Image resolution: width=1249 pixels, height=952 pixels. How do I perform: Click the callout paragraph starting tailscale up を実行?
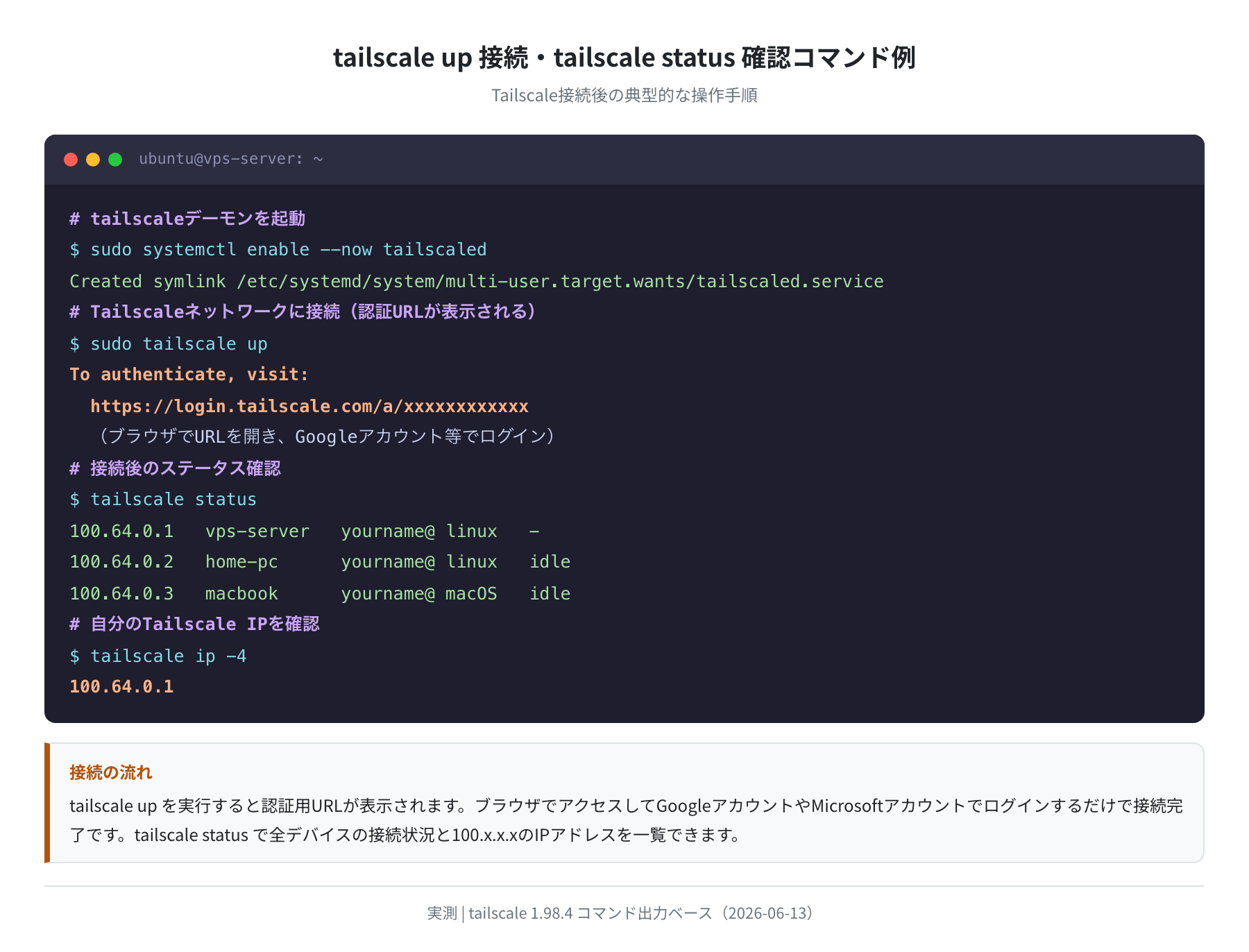pos(626,820)
